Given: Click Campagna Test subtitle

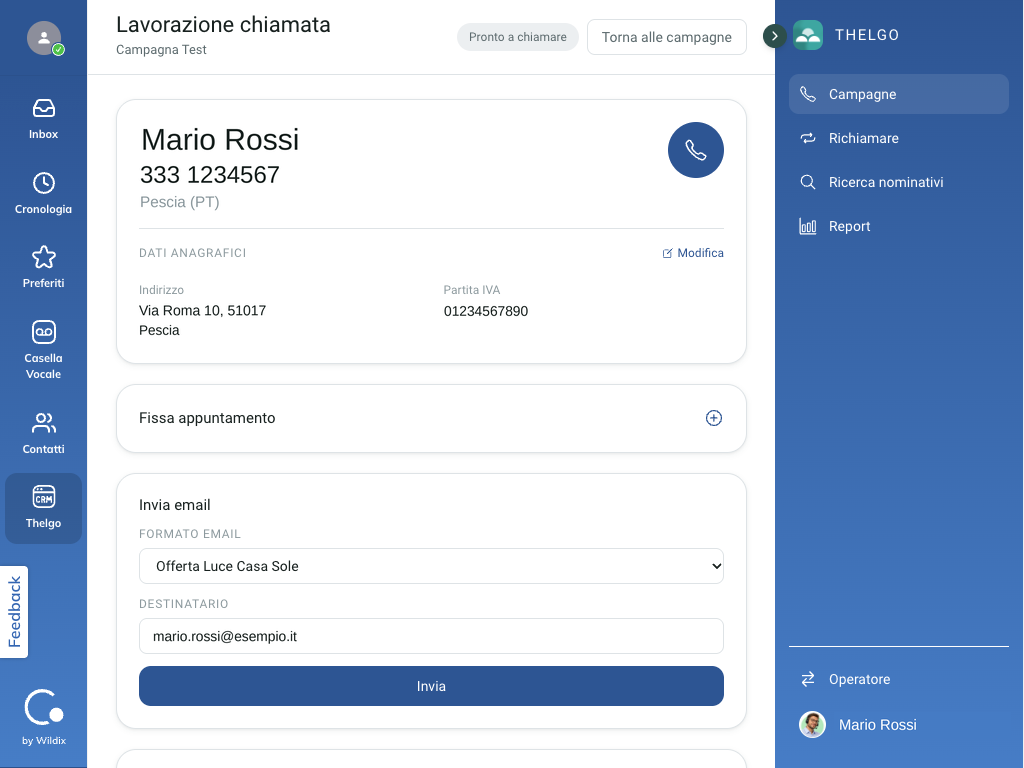Looking at the screenshot, I should [x=161, y=50].
